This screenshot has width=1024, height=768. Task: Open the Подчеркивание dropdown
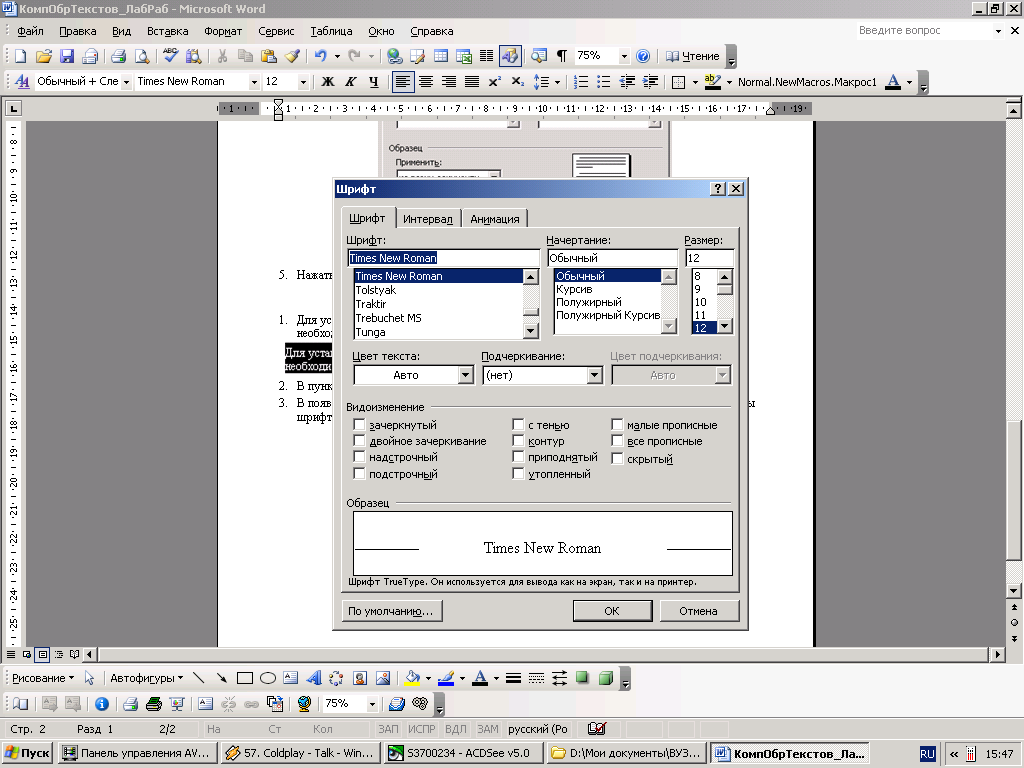pyautogui.click(x=594, y=375)
